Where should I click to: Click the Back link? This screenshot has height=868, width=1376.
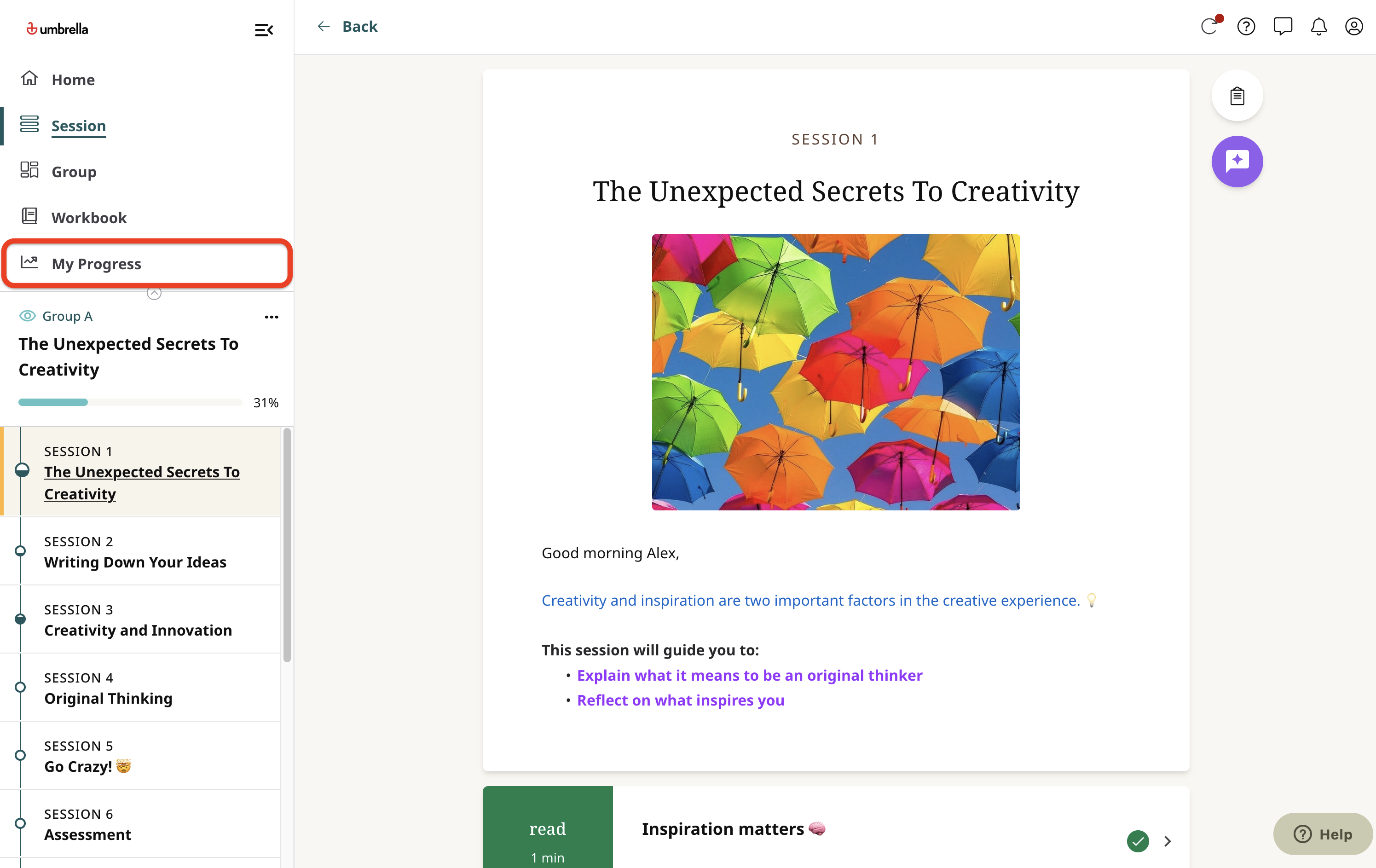[x=359, y=26]
